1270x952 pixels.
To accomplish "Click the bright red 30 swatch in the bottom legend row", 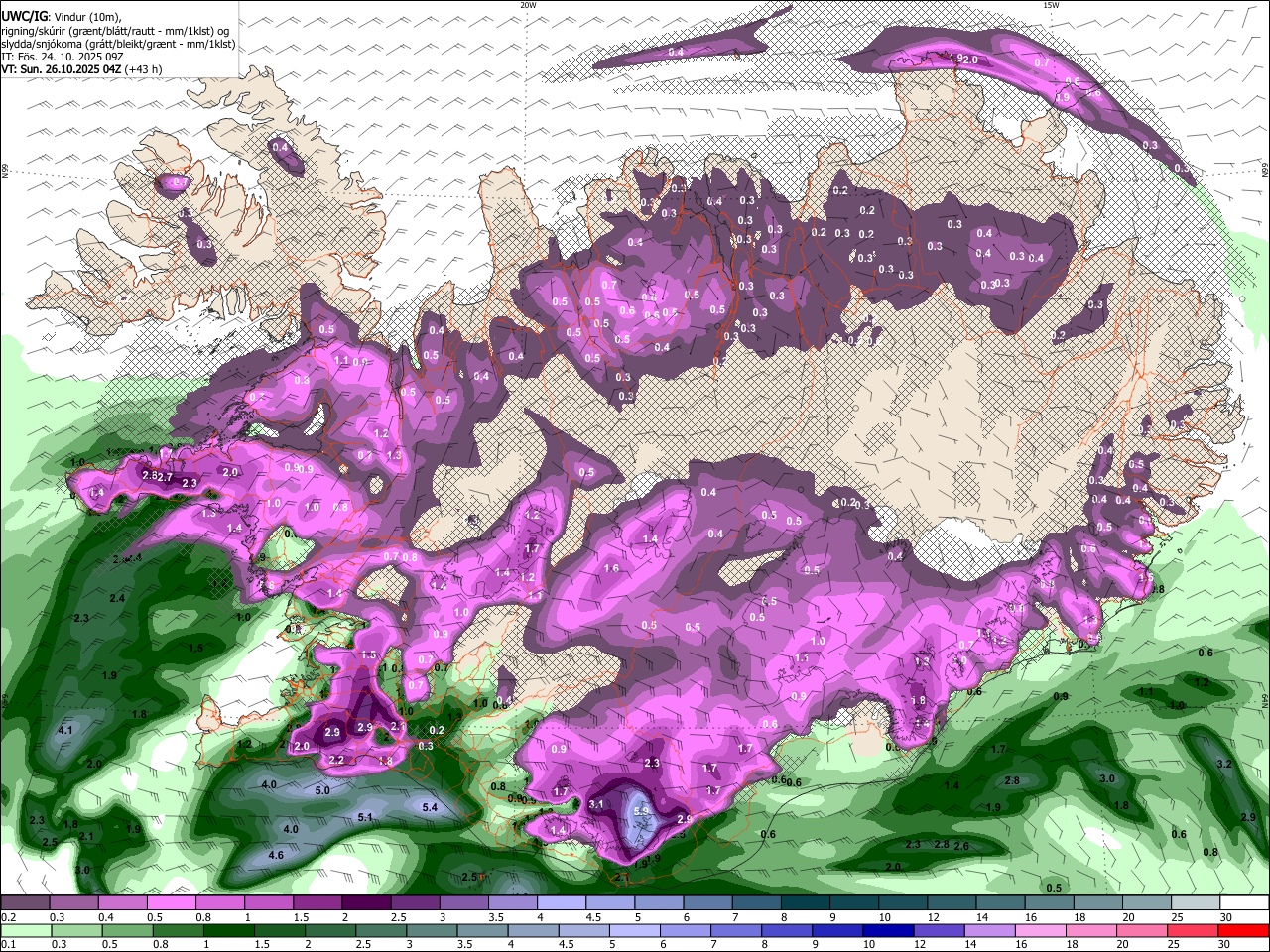I will click(x=1244, y=930).
